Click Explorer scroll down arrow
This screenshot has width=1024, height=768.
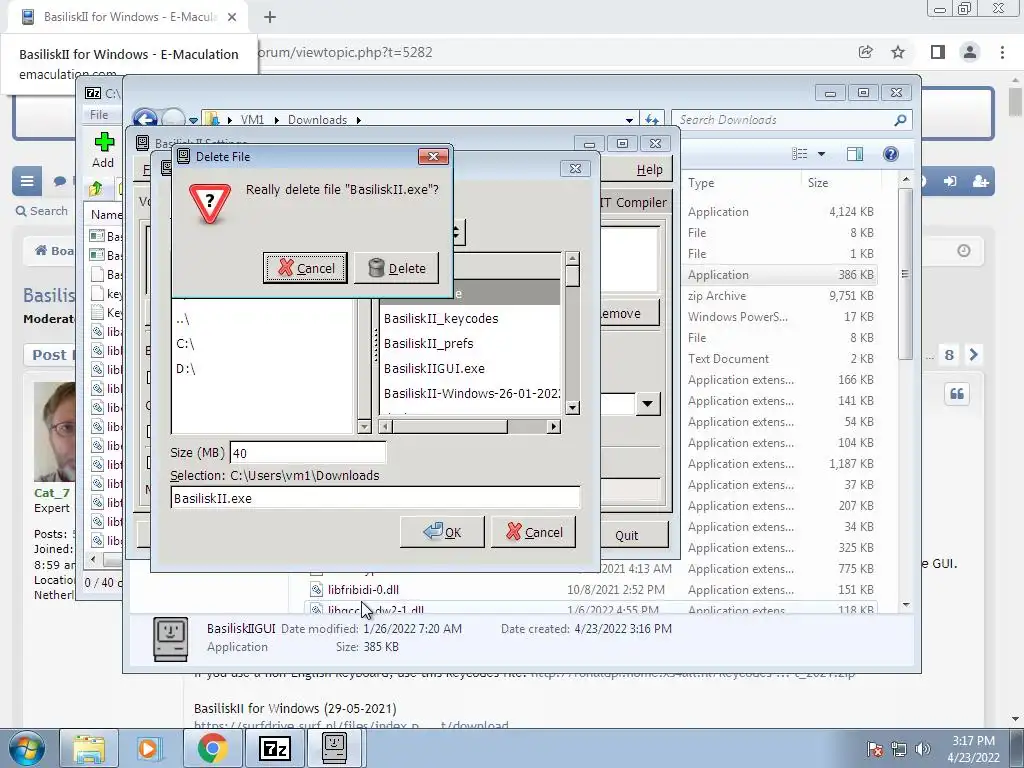(906, 605)
